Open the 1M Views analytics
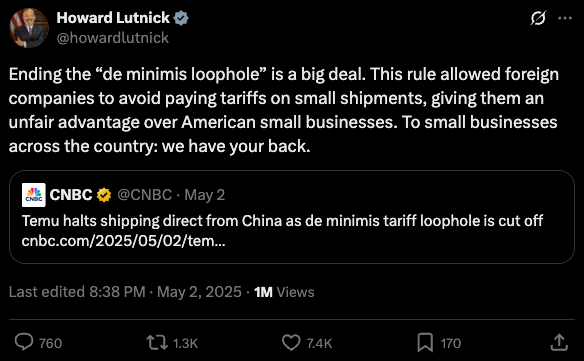The width and height of the screenshot is (584, 361). pos(284,292)
